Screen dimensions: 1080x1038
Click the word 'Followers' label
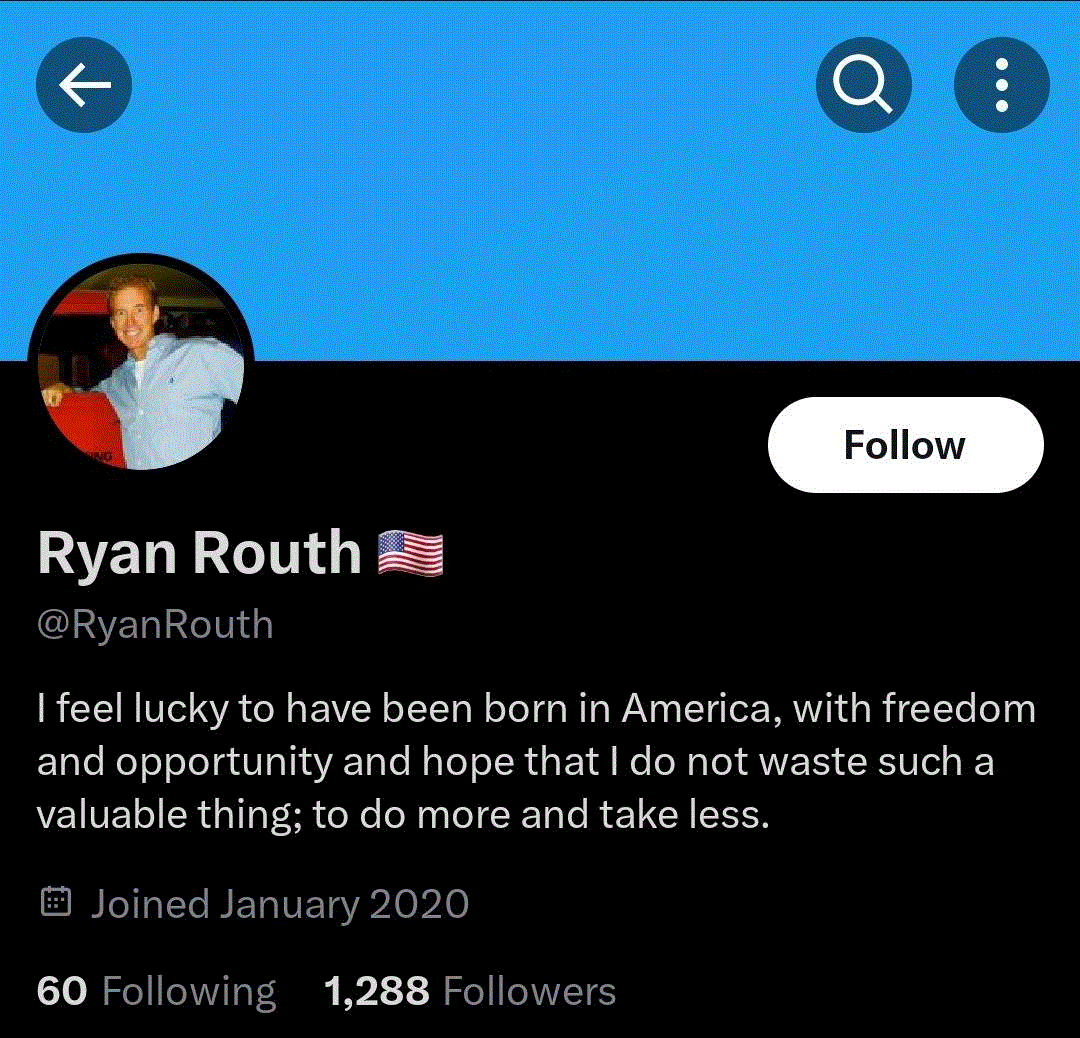click(530, 992)
